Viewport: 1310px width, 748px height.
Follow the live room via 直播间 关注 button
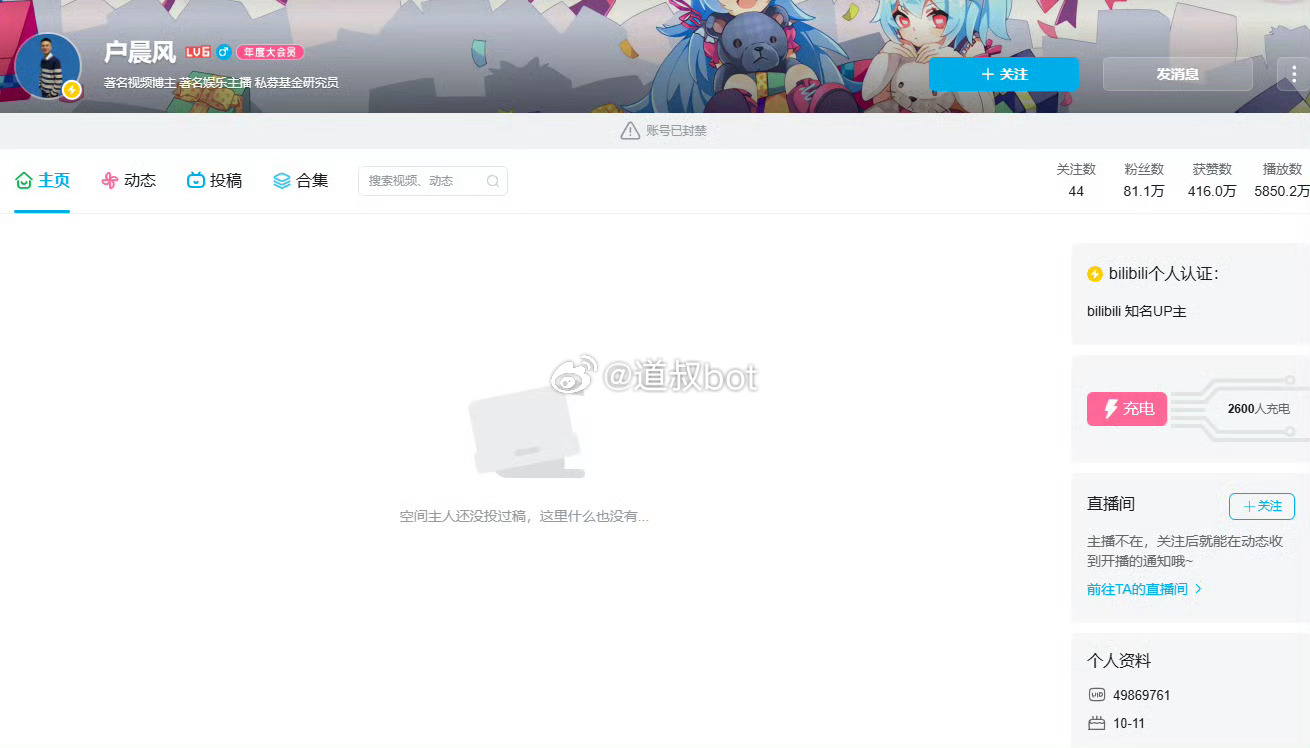[1262, 506]
